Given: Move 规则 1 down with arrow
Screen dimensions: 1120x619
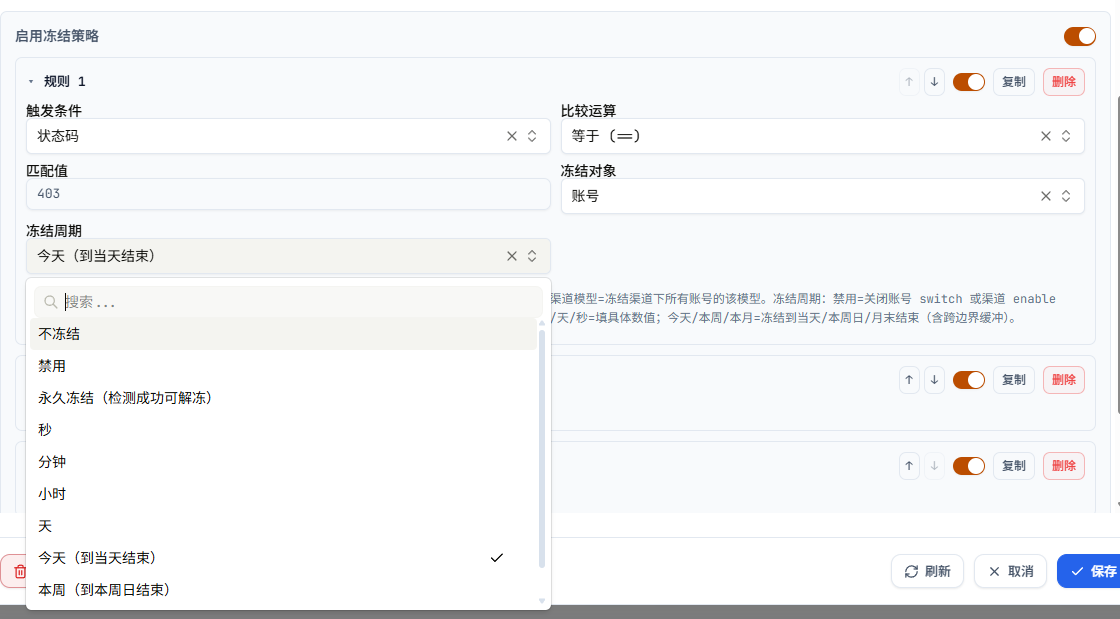Looking at the screenshot, I should click(934, 82).
